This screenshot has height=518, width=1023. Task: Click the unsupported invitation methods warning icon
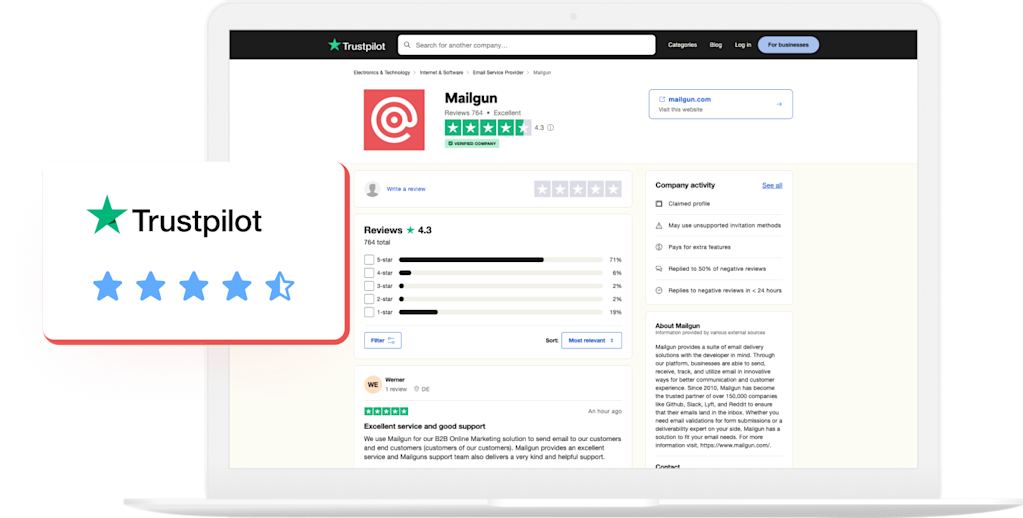coord(659,225)
